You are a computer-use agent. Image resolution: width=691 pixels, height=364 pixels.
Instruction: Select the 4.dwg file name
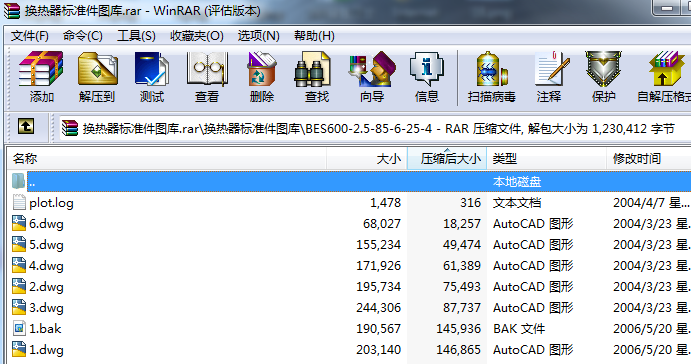(x=46, y=266)
